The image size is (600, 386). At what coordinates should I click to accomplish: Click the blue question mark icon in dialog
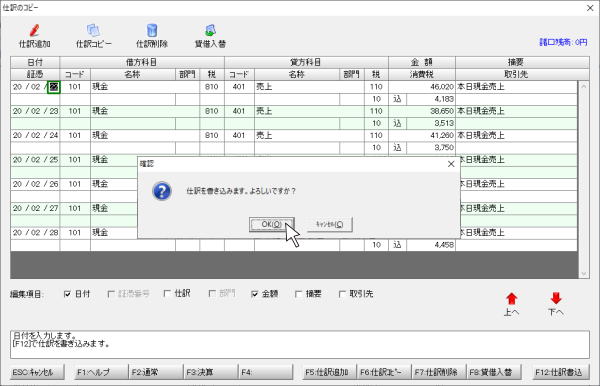[x=162, y=191]
